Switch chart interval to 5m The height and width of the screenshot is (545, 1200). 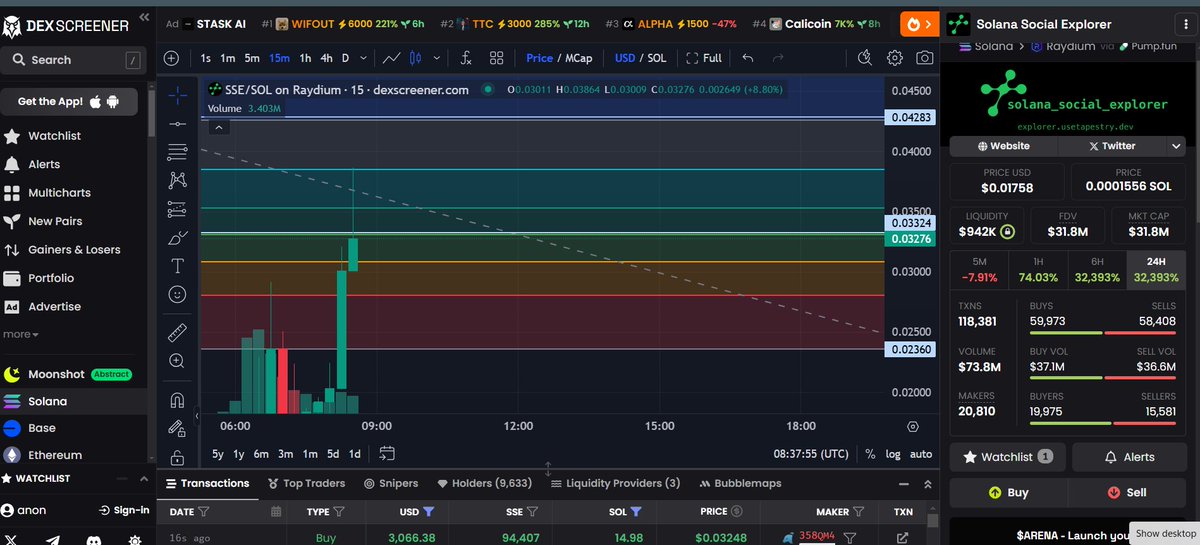tap(254, 58)
